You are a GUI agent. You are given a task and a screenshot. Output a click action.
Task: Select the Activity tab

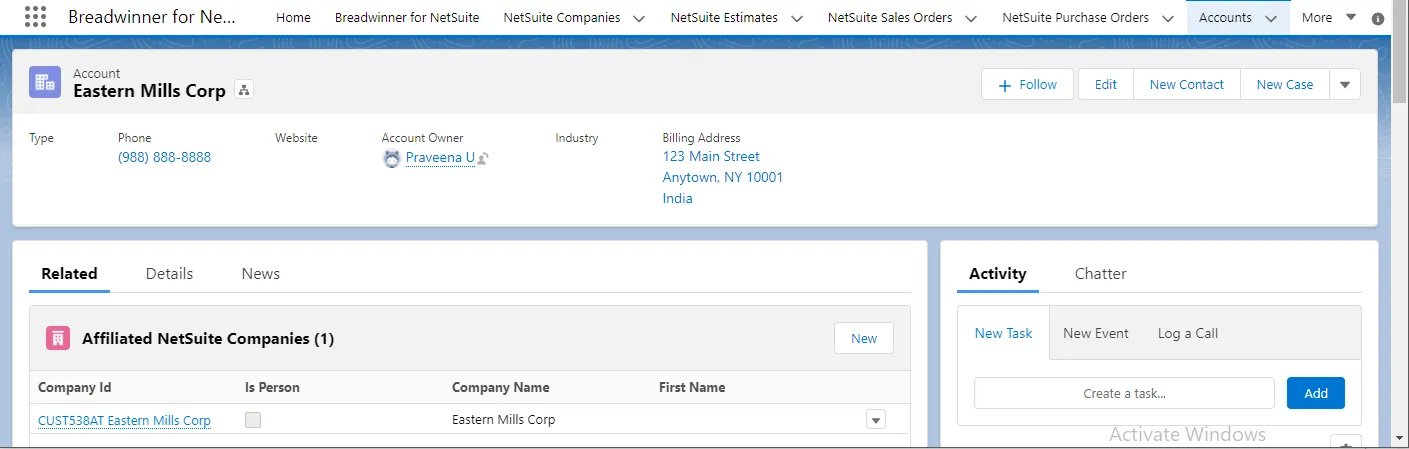(x=998, y=273)
